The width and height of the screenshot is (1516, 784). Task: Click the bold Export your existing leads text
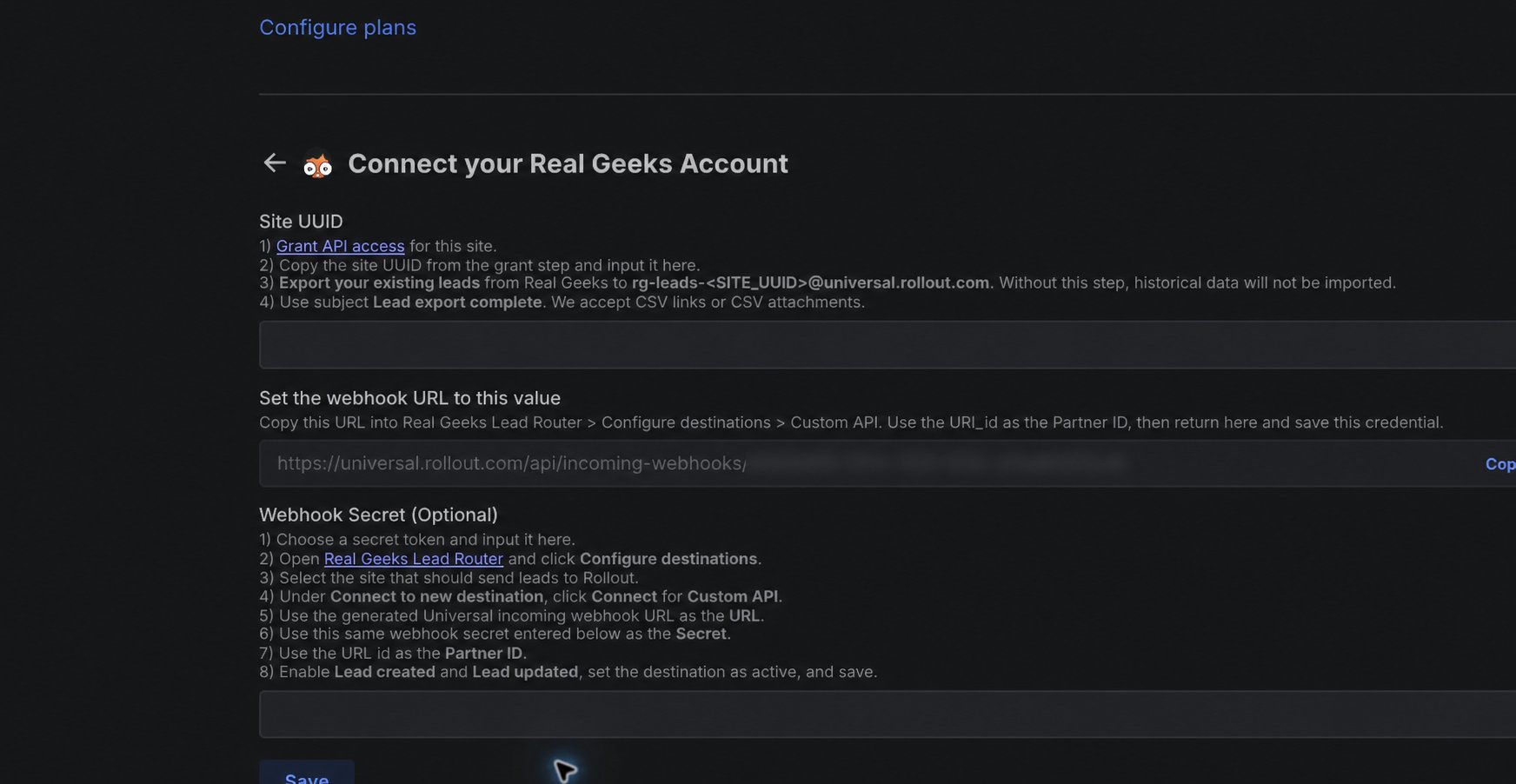coord(379,282)
